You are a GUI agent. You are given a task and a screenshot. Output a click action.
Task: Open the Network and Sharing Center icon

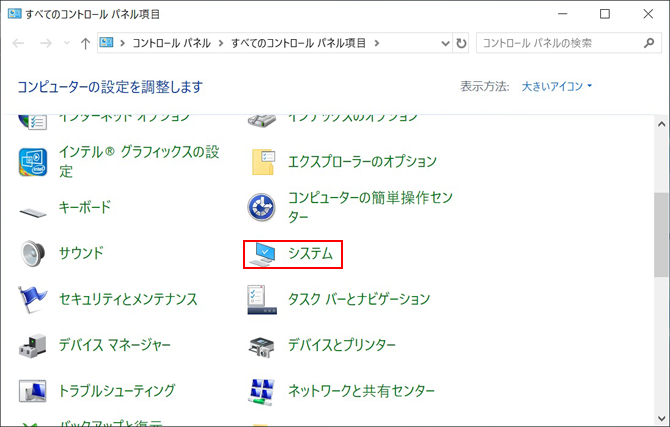pyautogui.click(x=262, y=392)
